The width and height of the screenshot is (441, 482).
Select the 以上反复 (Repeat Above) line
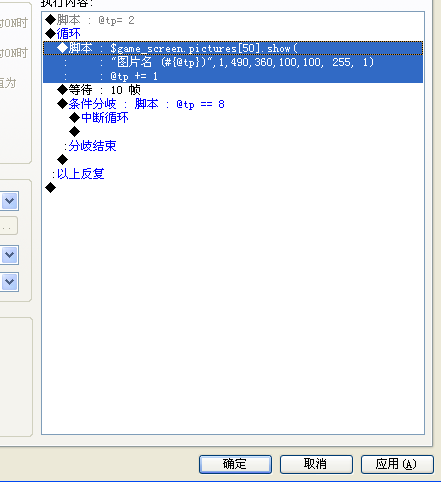[233, 174]
